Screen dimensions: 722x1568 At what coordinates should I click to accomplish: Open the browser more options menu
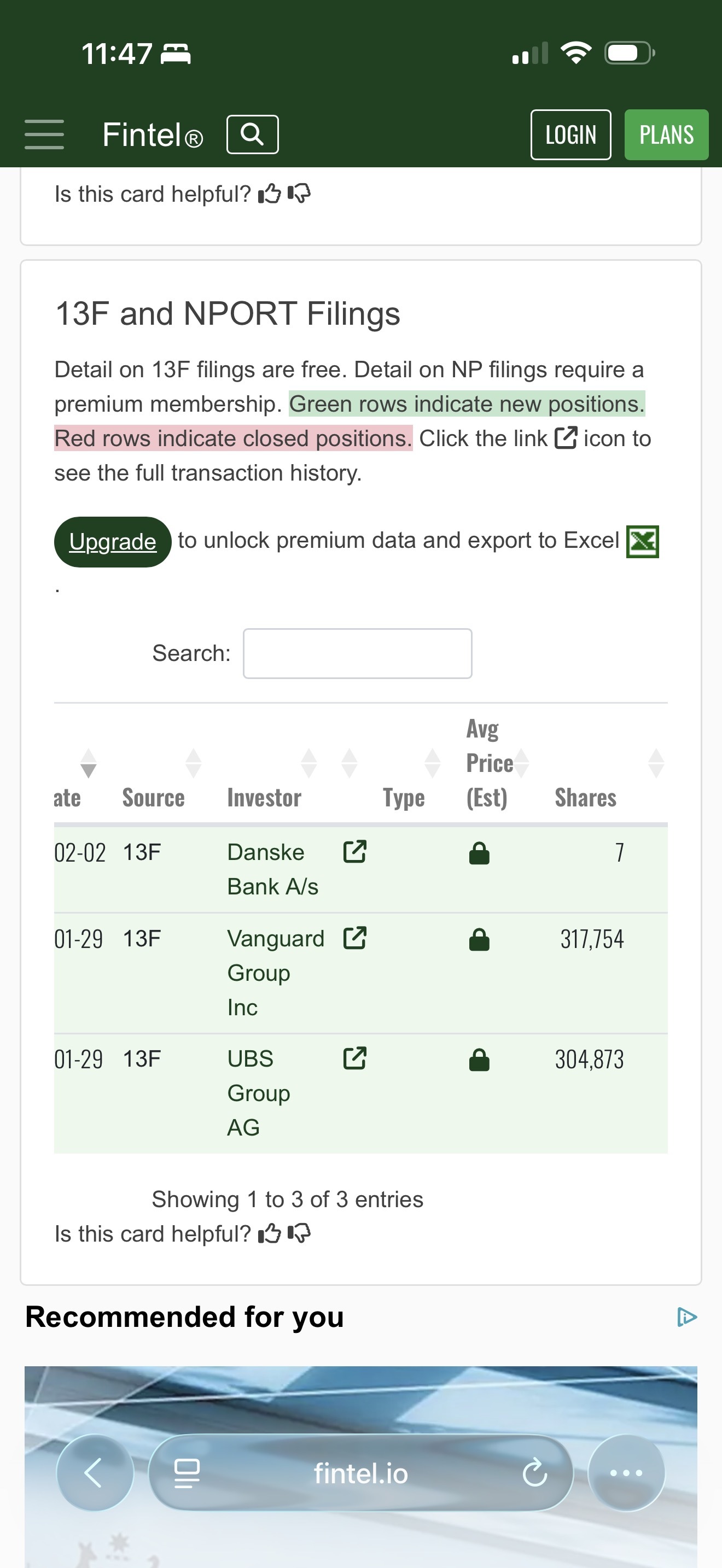(x=626, y=1473)
